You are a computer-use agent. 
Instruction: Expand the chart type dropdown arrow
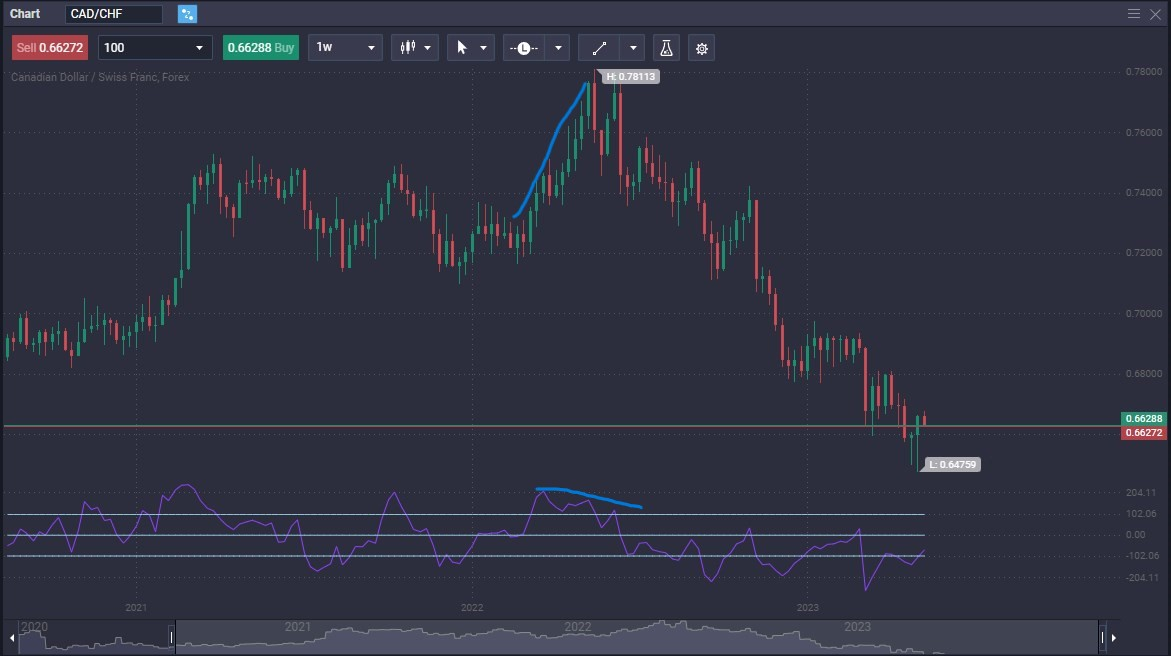(x=427, y=47)
